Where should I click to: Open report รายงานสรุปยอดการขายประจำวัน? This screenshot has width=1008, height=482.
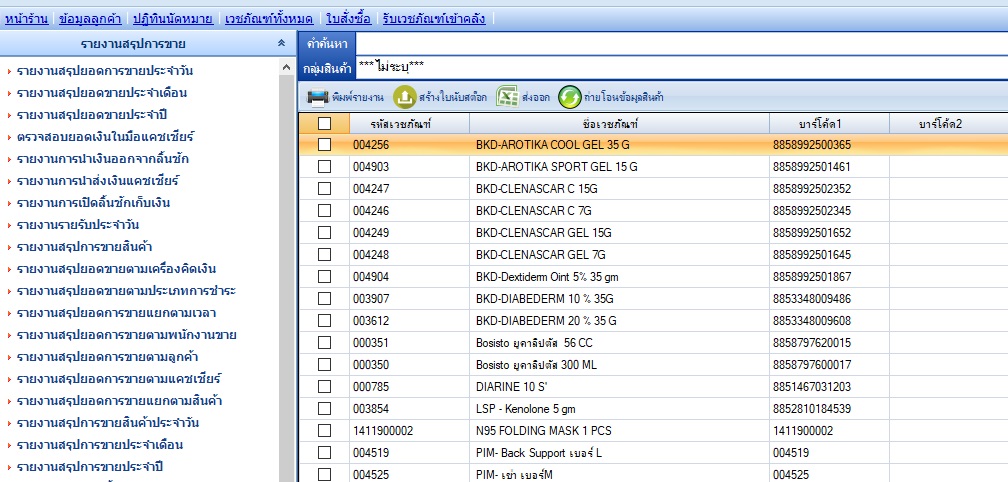click(x=105, y=71)
